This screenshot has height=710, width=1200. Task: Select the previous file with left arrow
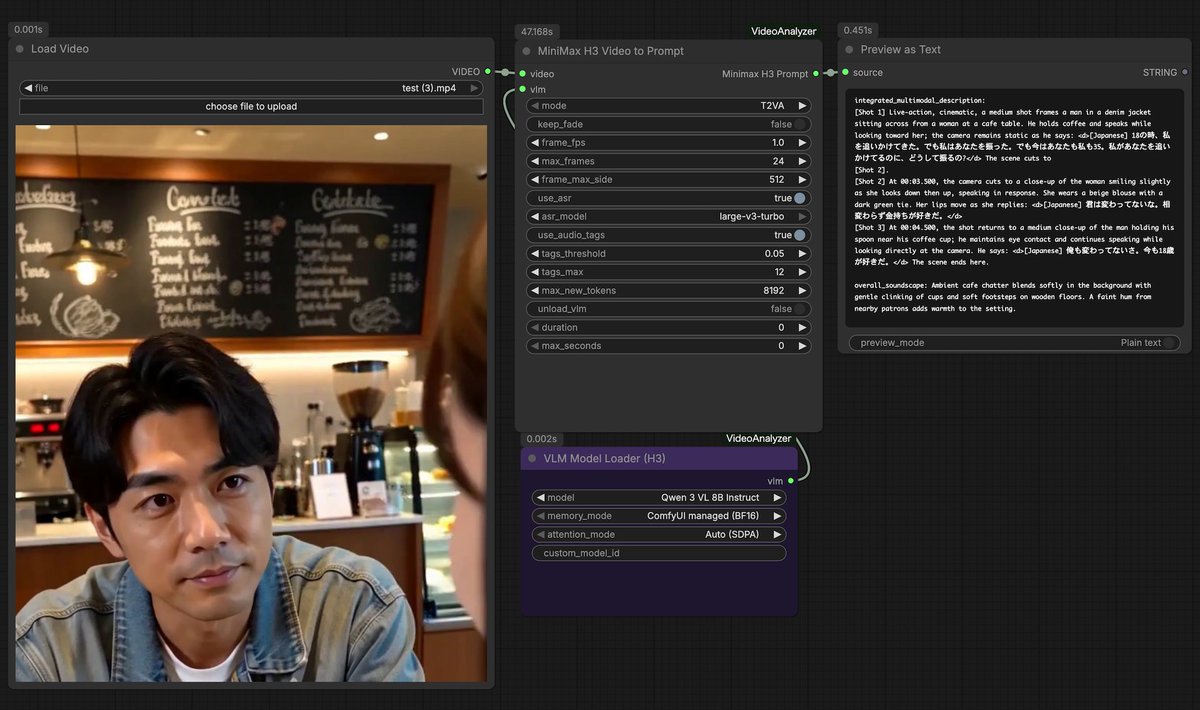[x=27, y=88]
